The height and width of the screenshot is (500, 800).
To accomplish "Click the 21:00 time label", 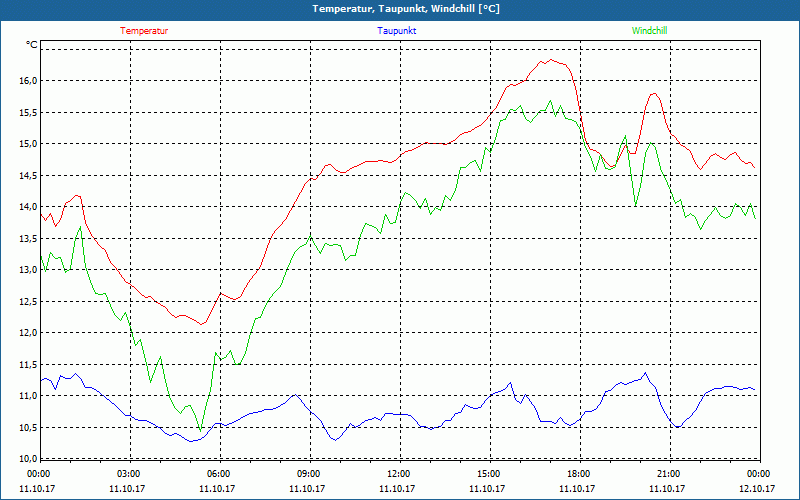I will point(668,474).
